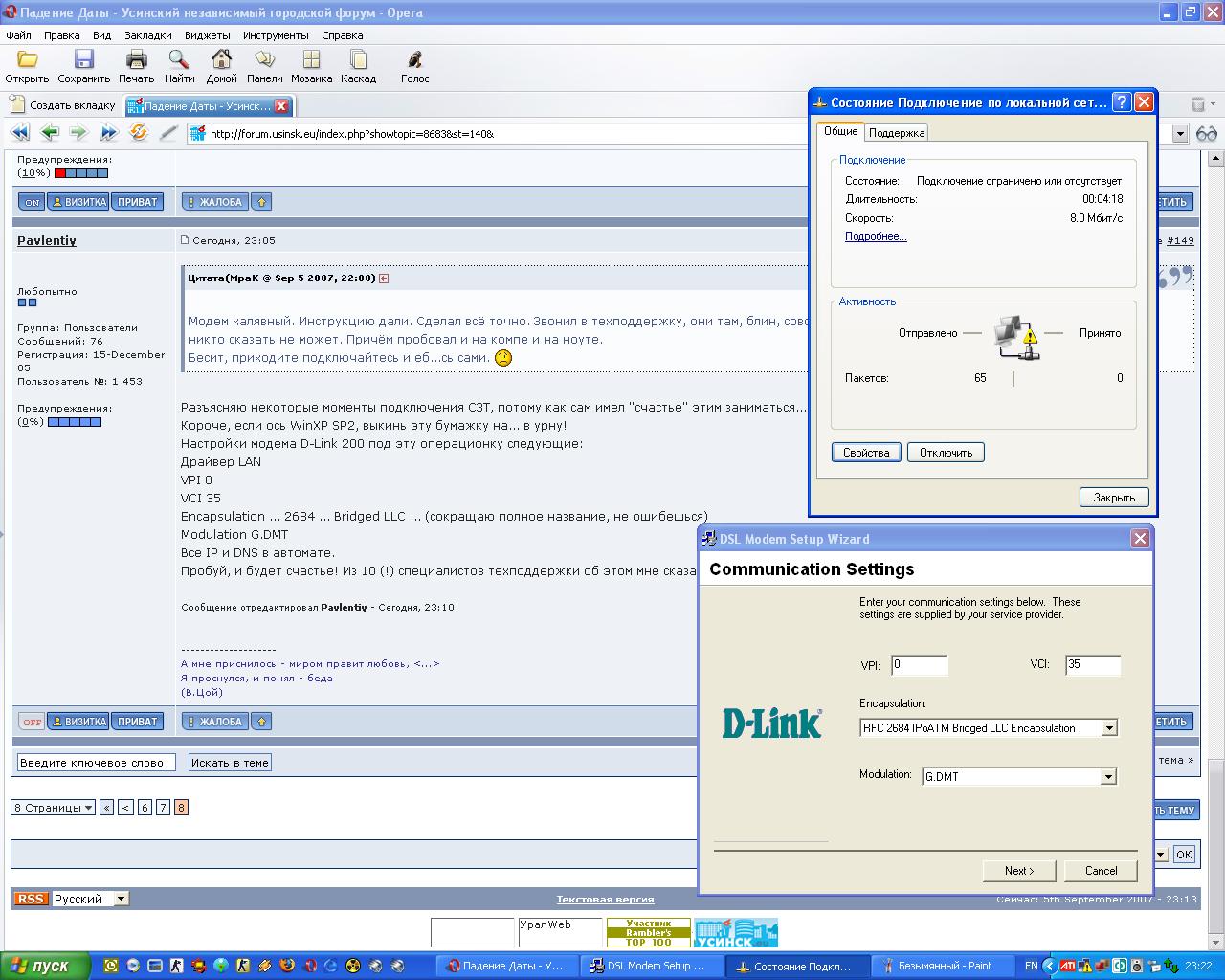Viewport: 1225px width, 980px height.
Task: Expand the Encapsulation dropdown
Action: 1108,728
